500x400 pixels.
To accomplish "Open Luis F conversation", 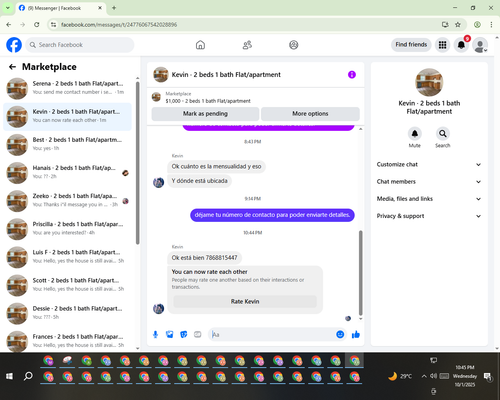I will 67,257.
